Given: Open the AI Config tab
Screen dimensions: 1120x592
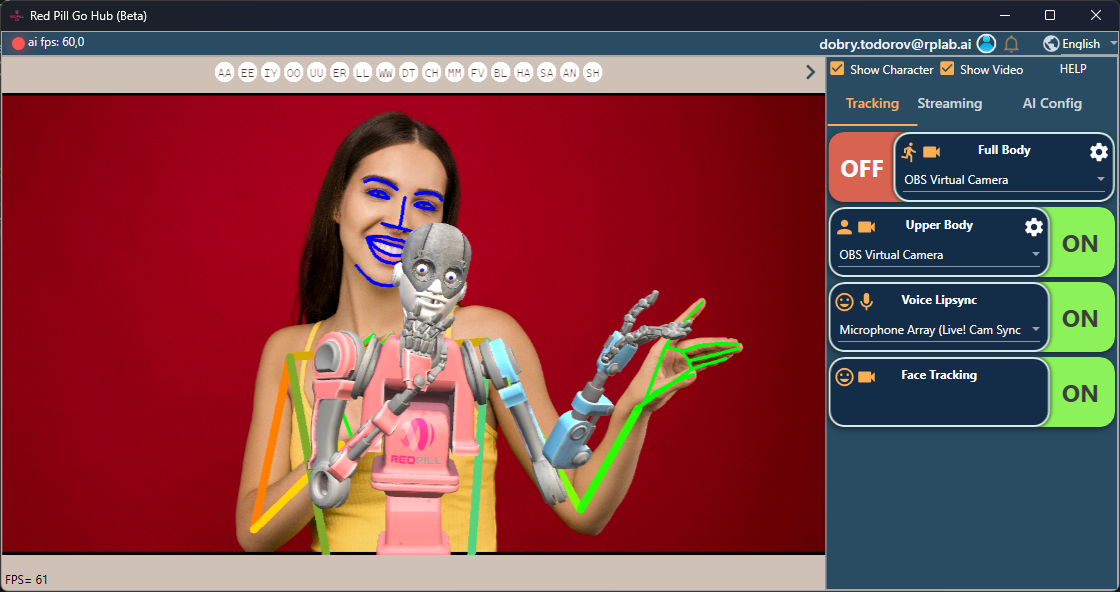Looking at the screenshot, I should (1051, 103).
